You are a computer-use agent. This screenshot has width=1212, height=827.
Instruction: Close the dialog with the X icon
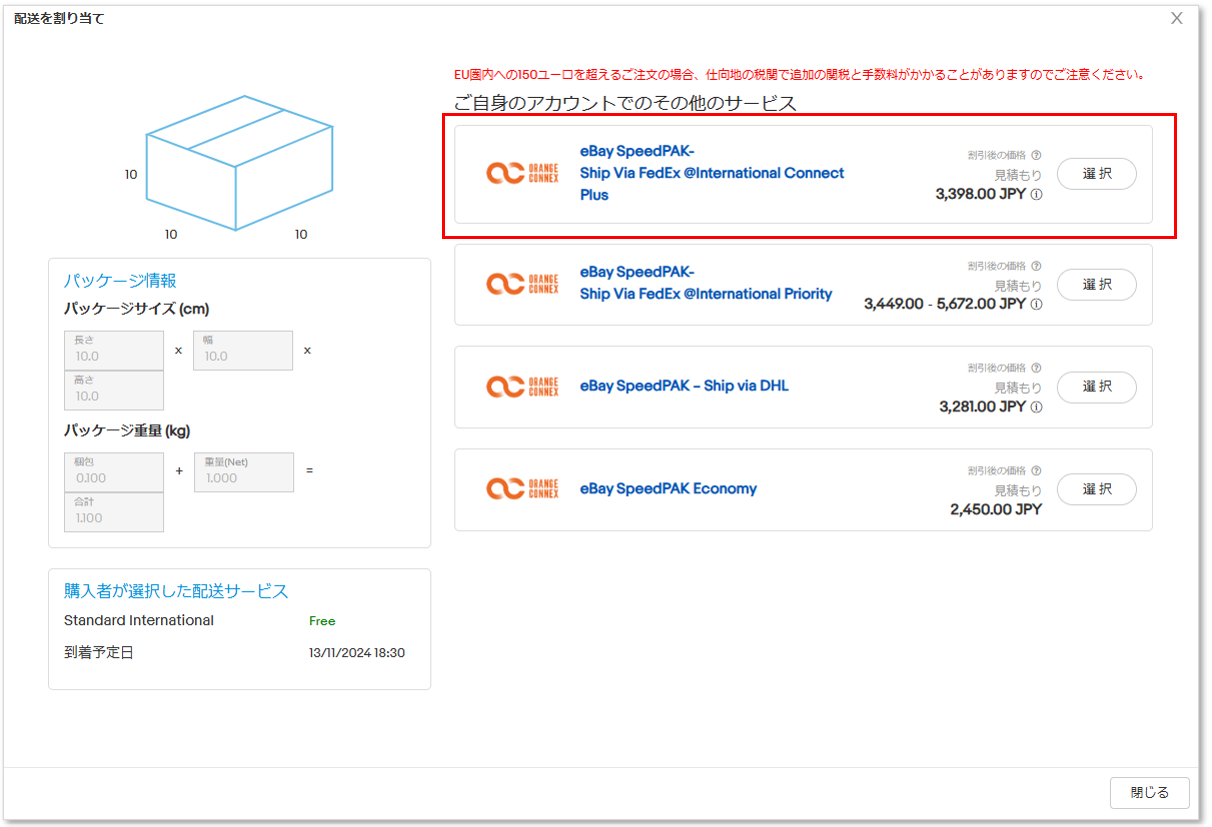click(1177, 18)
